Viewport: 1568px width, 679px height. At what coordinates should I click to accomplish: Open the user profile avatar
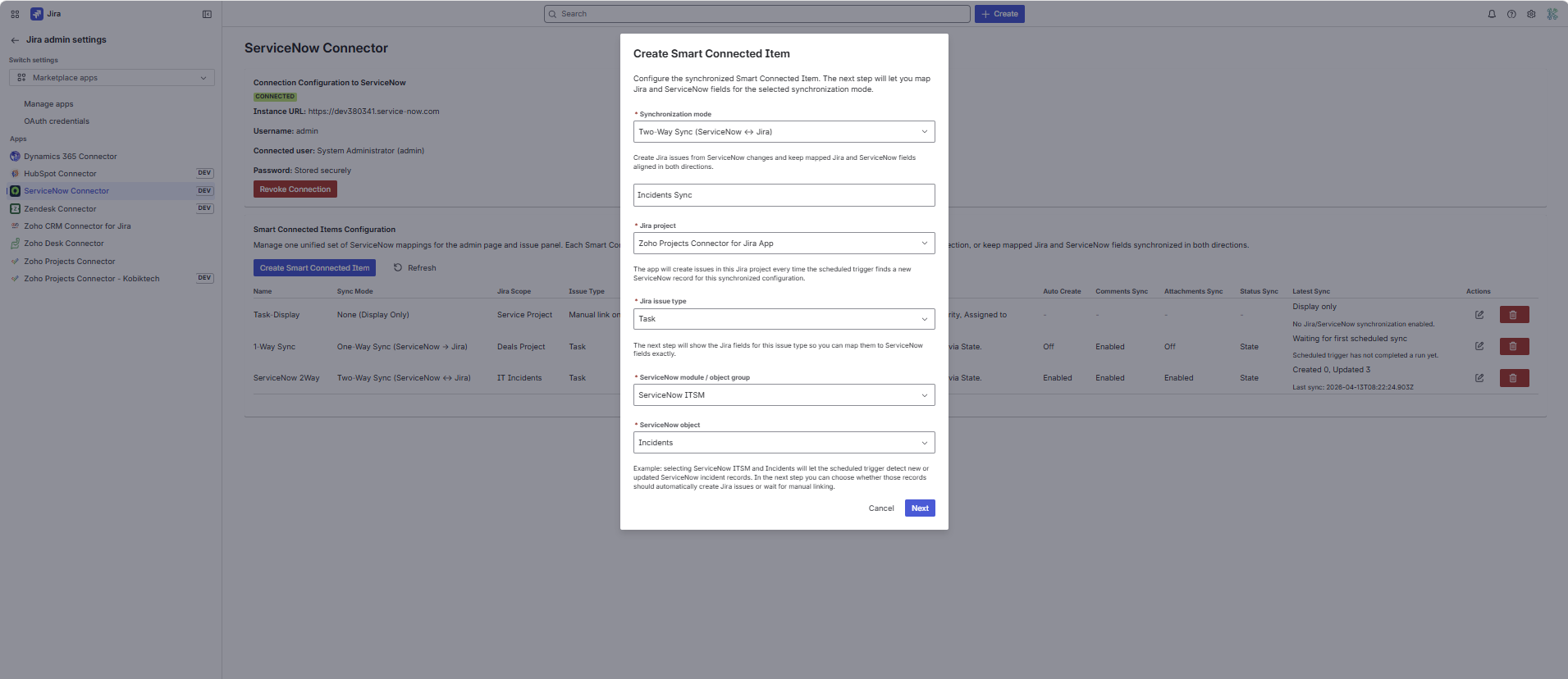1552,14
